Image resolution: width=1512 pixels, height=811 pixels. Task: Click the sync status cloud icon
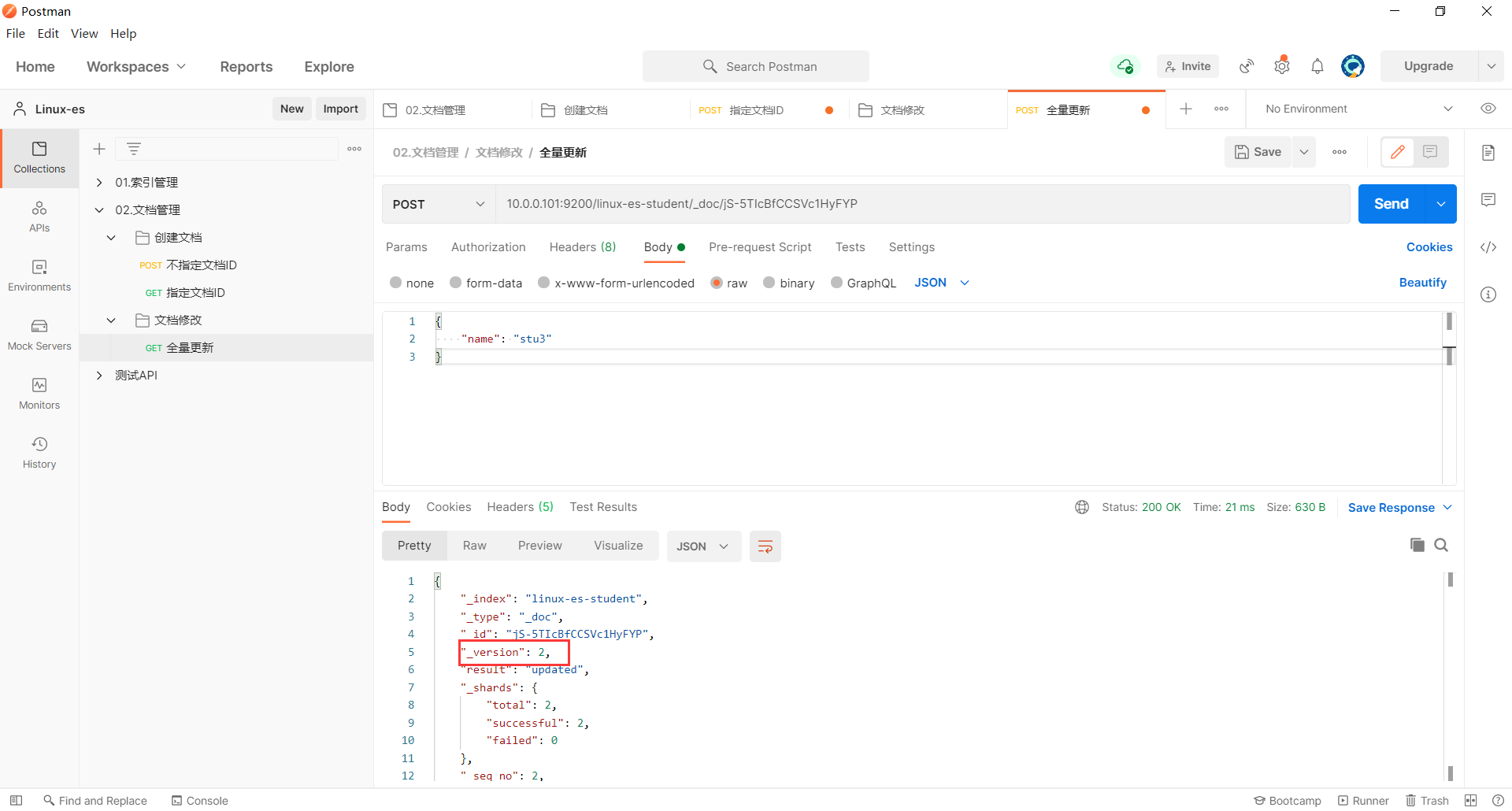1125,66
